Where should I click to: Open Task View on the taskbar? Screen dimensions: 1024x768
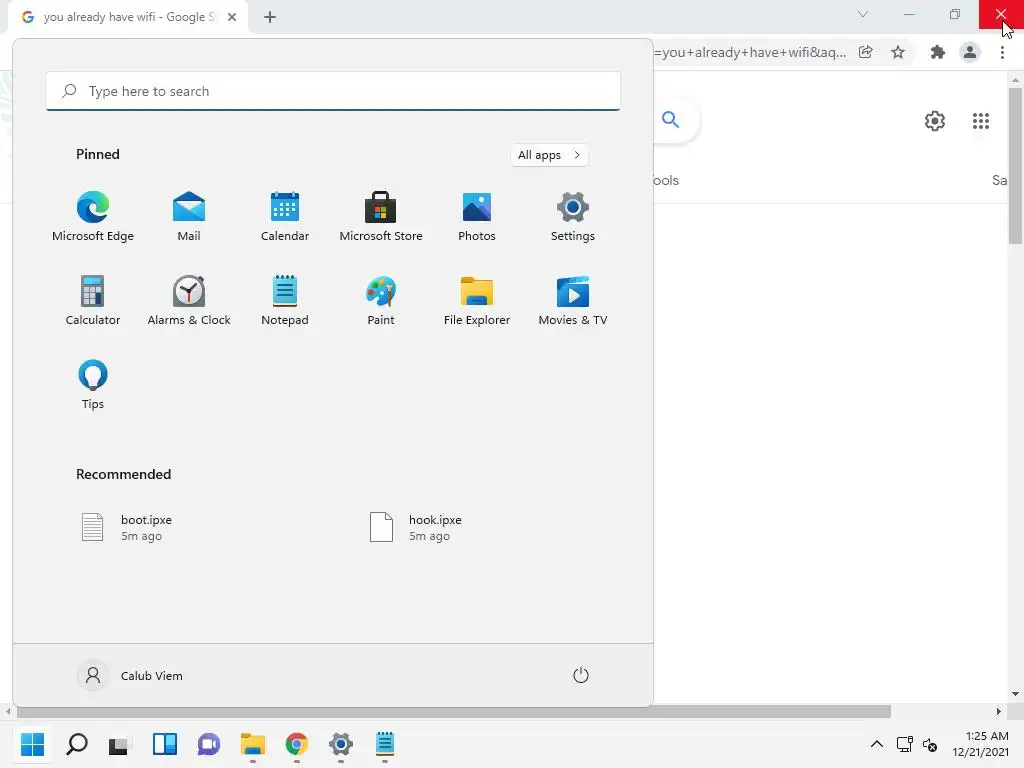(120, 744)
